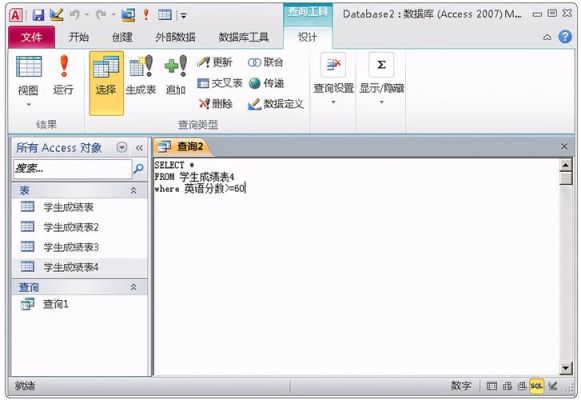Click the 传递 pass-through query button
Image resolution: width=581 pixels, height=400 pixels.
click(266, 83)
